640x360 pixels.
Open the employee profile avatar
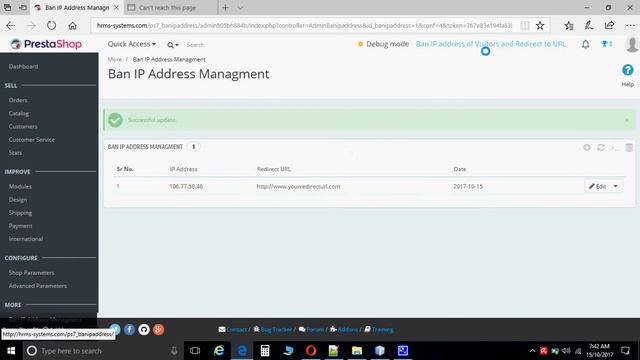632,44
